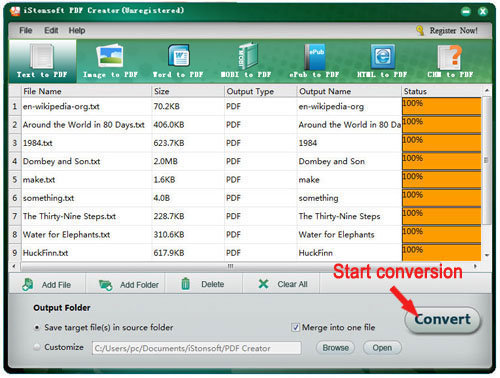Click the Register Now! link

(454, 31)
